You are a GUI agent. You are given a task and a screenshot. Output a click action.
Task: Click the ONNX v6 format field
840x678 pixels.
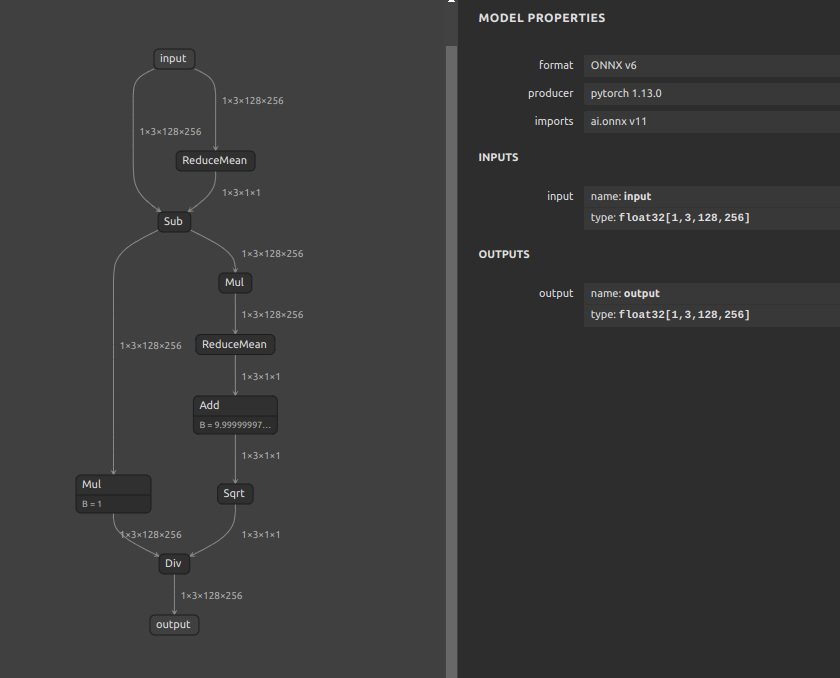tap(712, 65)
